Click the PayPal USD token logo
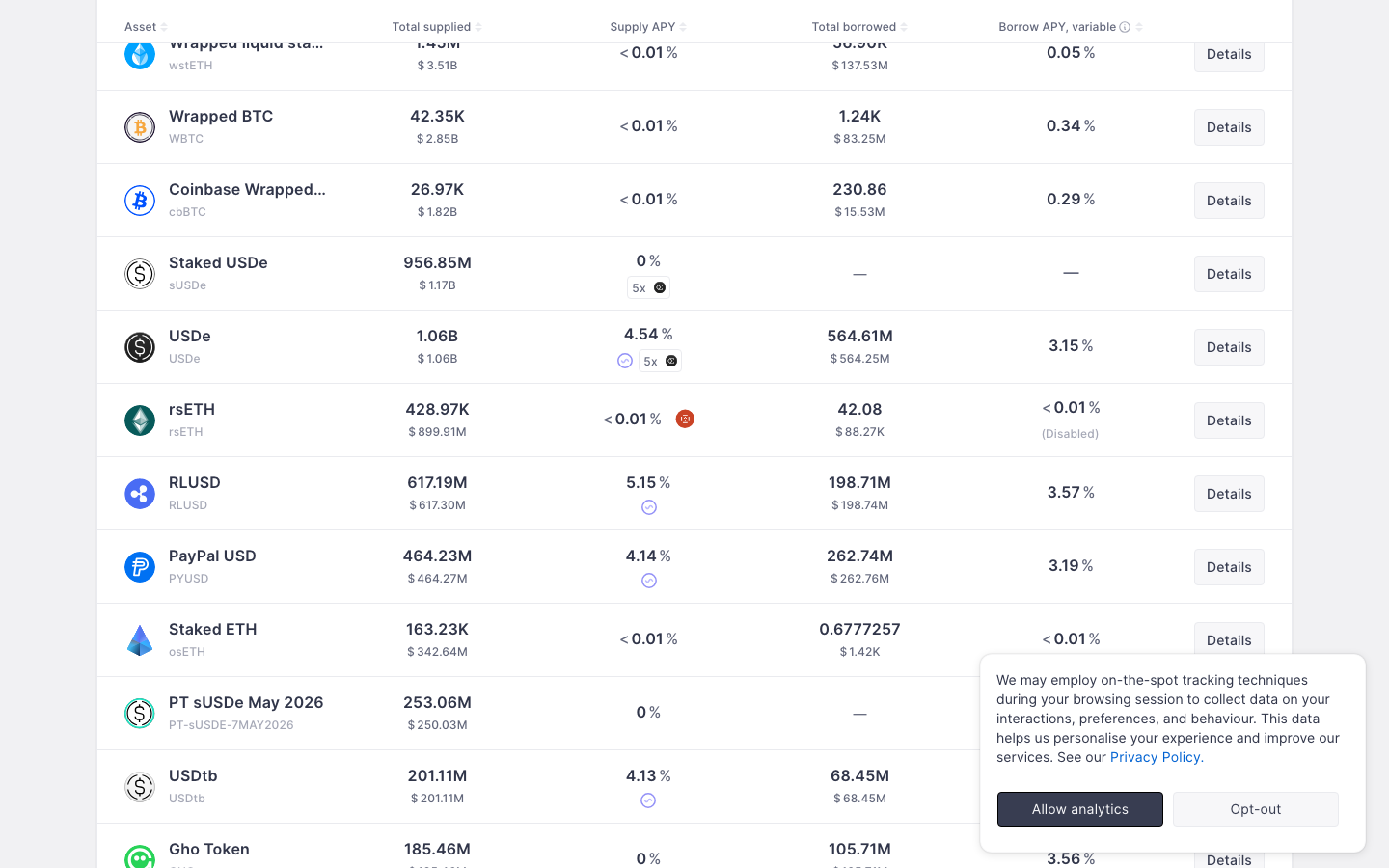 (x=140, y=566)
